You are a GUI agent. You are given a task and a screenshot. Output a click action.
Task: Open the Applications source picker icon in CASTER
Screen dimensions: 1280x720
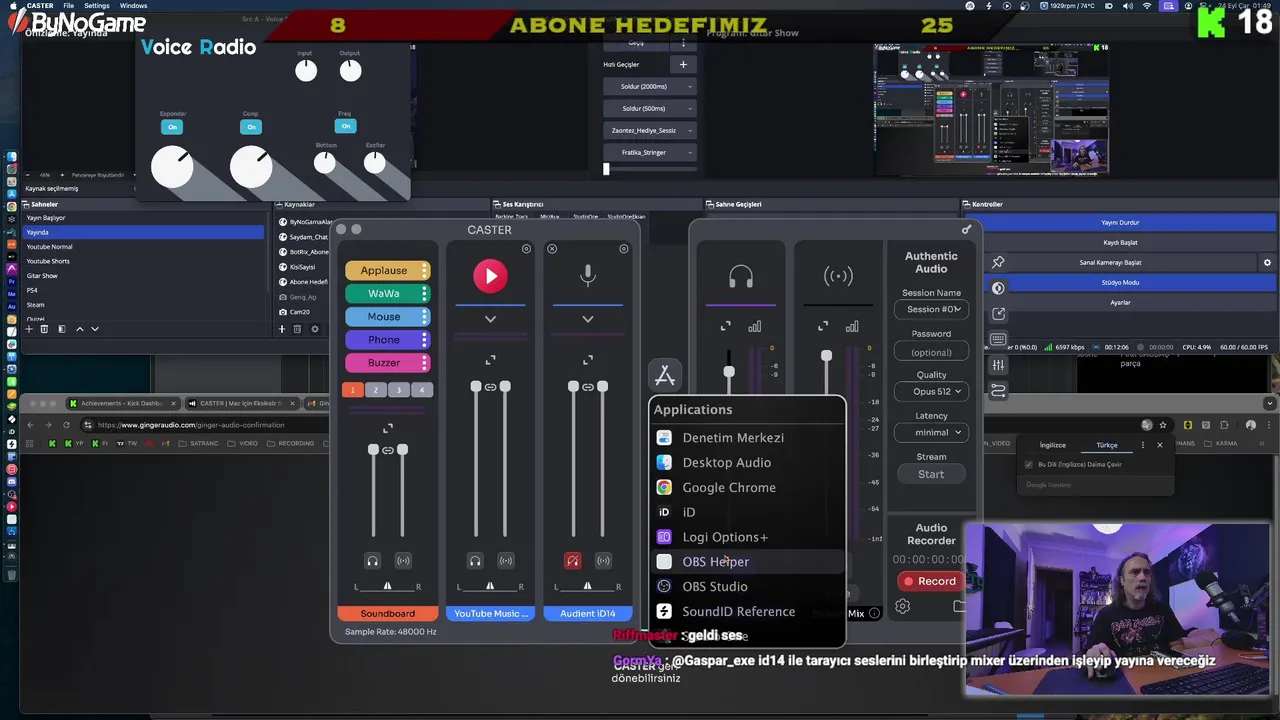665,376
